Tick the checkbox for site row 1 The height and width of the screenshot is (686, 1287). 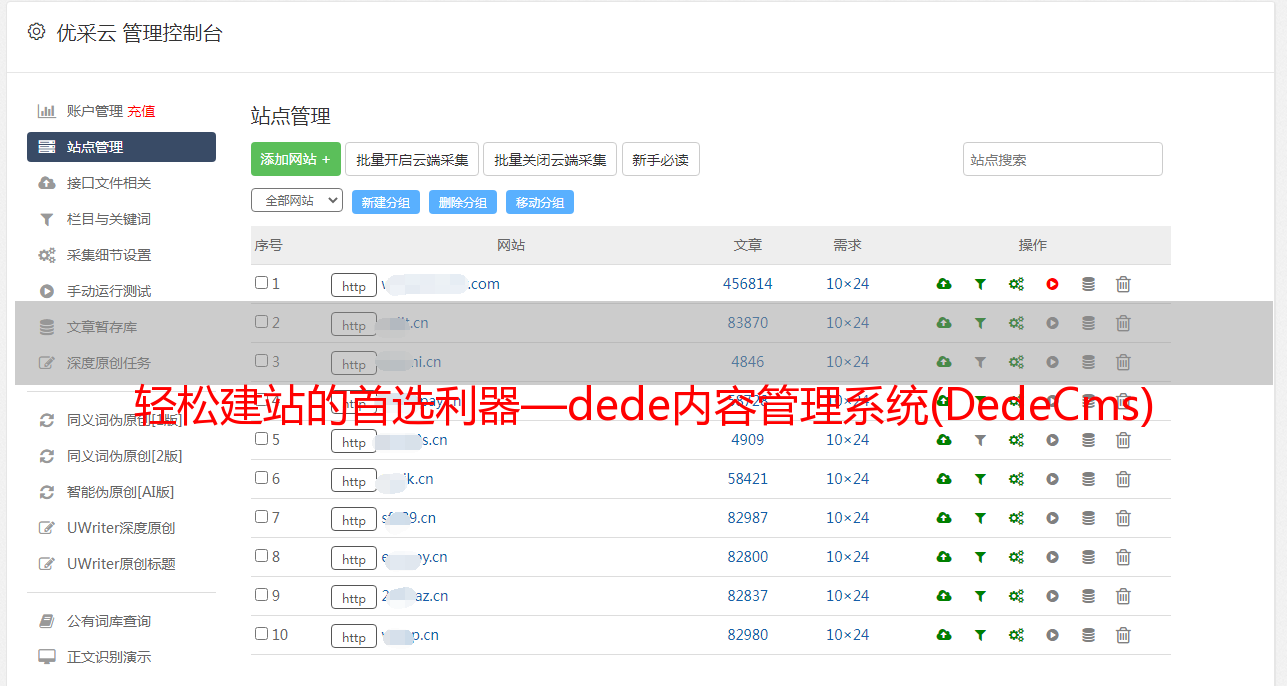[x=261, y=283]
